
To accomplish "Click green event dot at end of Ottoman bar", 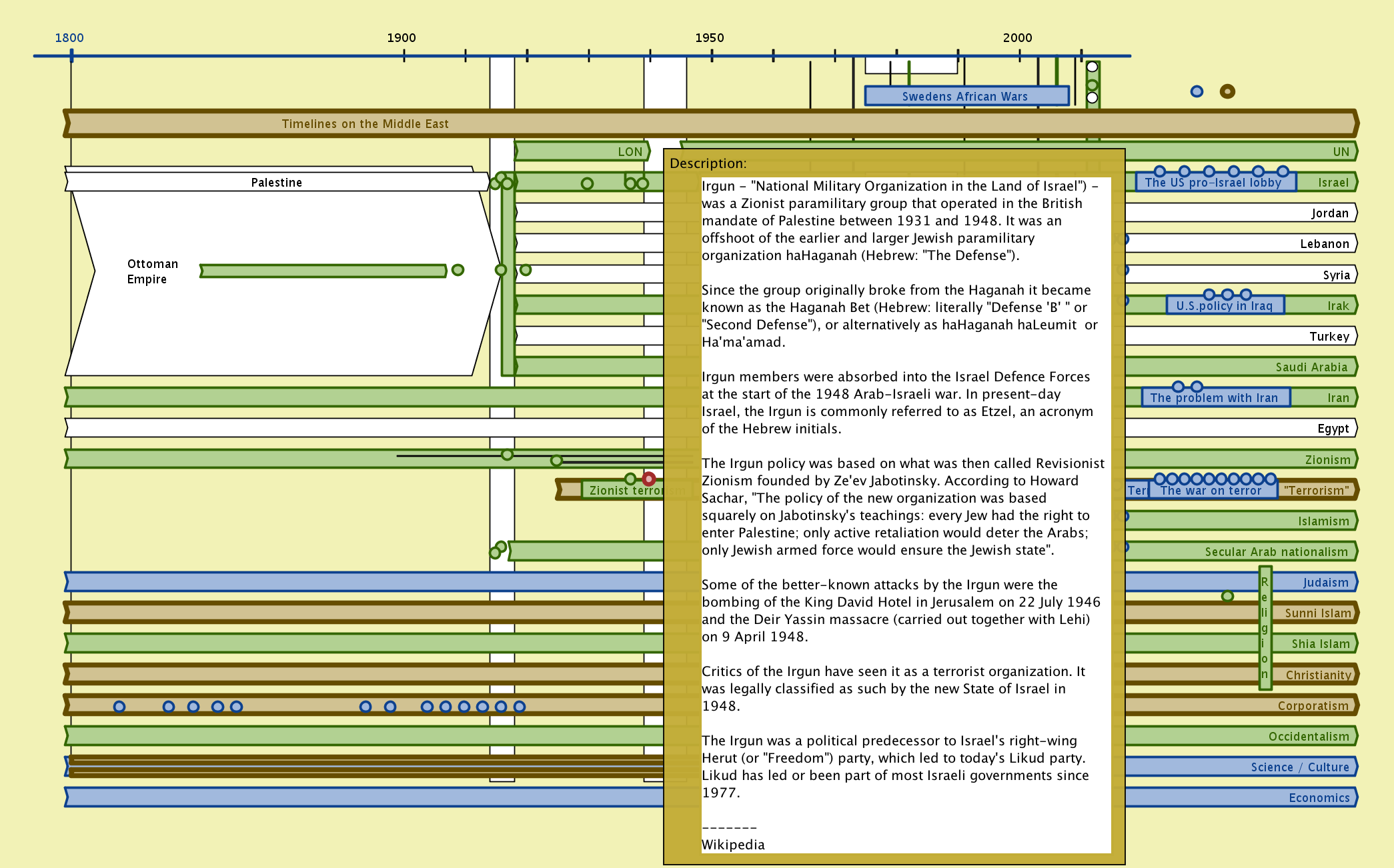I will [x=458, y=270].
